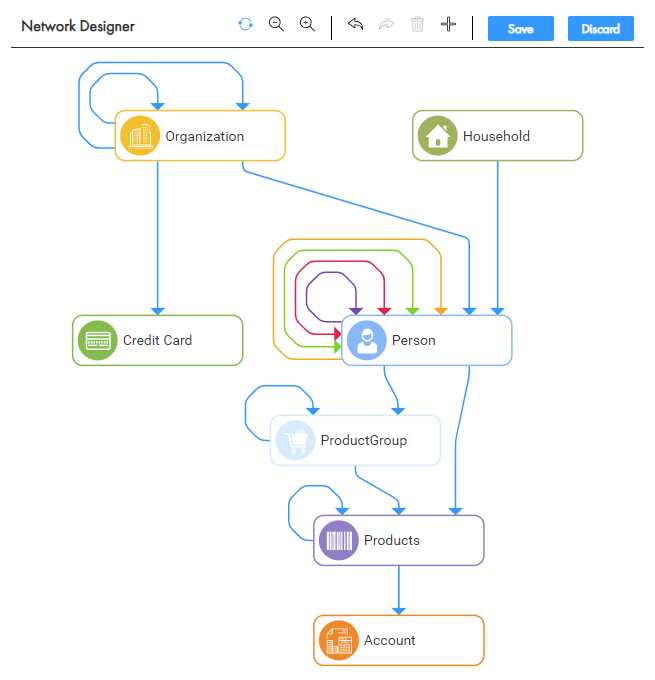Image resolution: width=655 pixels, height=680 pixels.
Task: Click the purple Products barcode icon
Action: (x=339, y=540)
